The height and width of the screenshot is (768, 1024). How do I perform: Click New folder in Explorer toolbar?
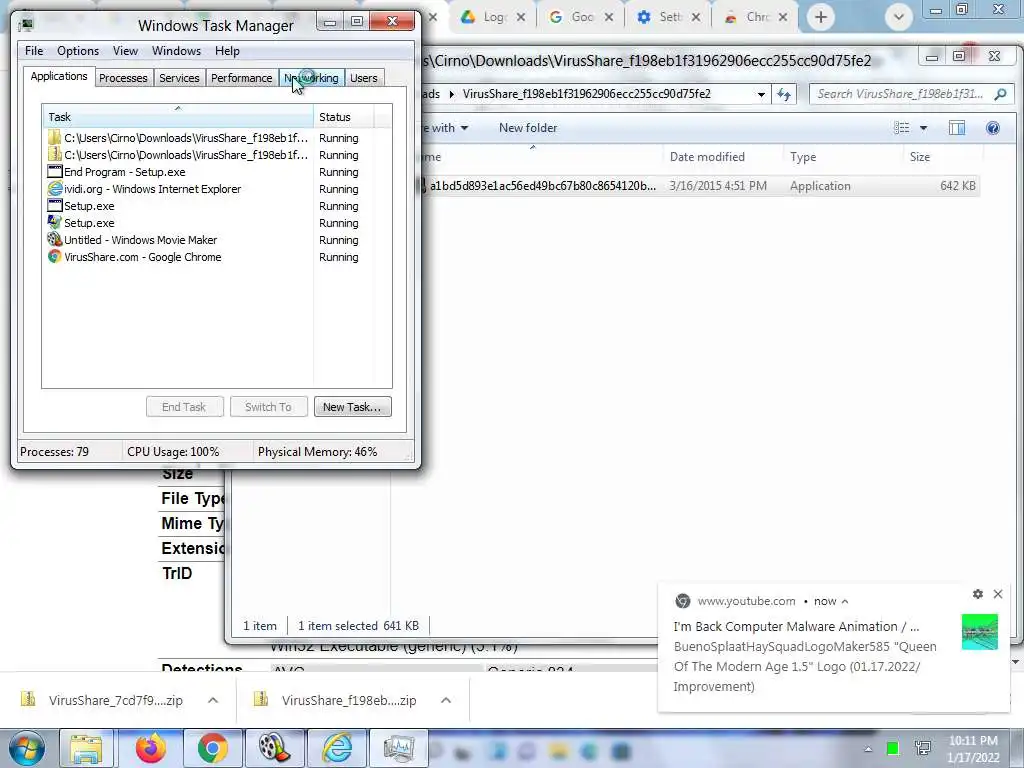pos(528,128)
